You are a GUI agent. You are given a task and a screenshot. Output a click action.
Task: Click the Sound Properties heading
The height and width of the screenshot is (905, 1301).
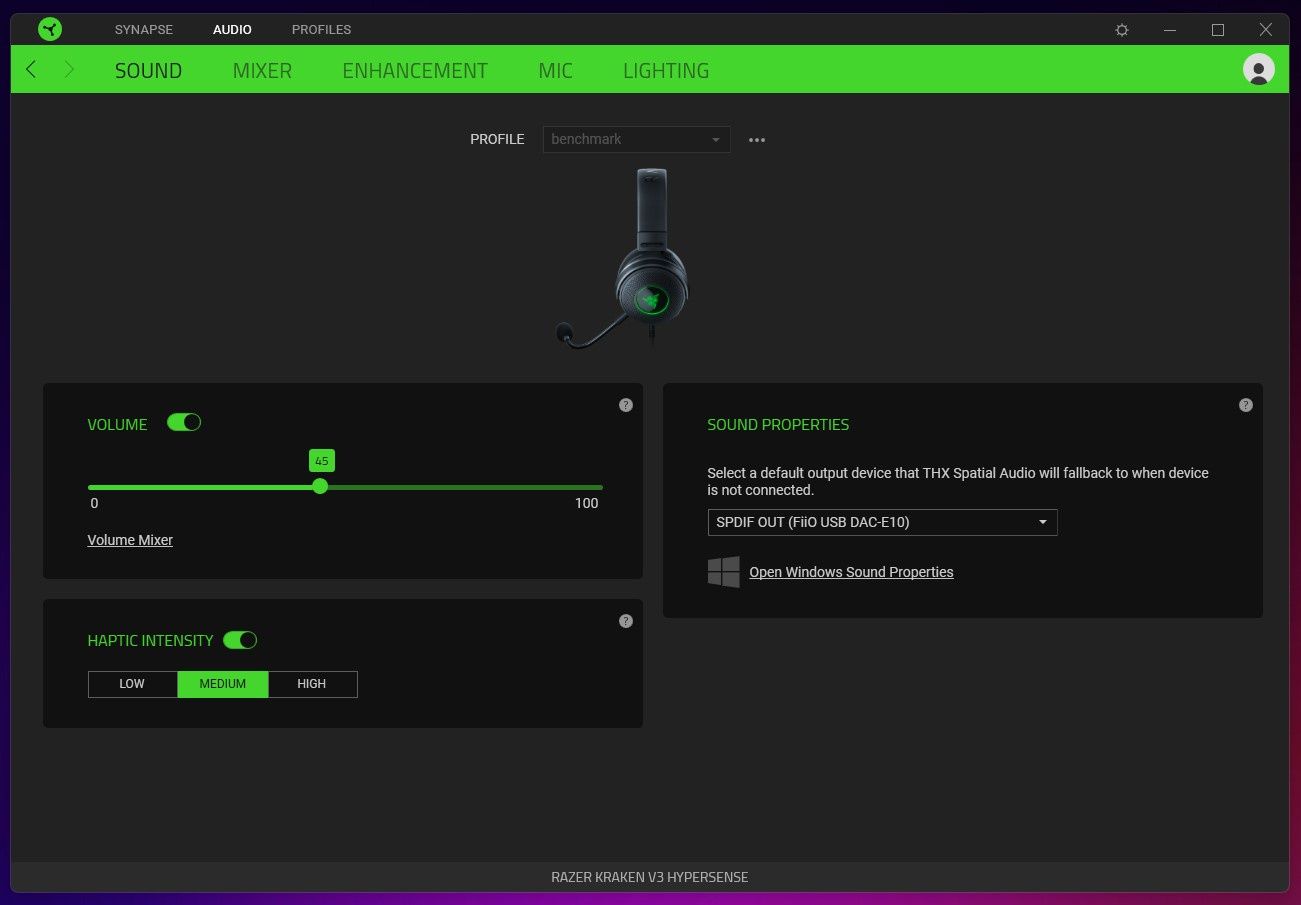[778, 425]
